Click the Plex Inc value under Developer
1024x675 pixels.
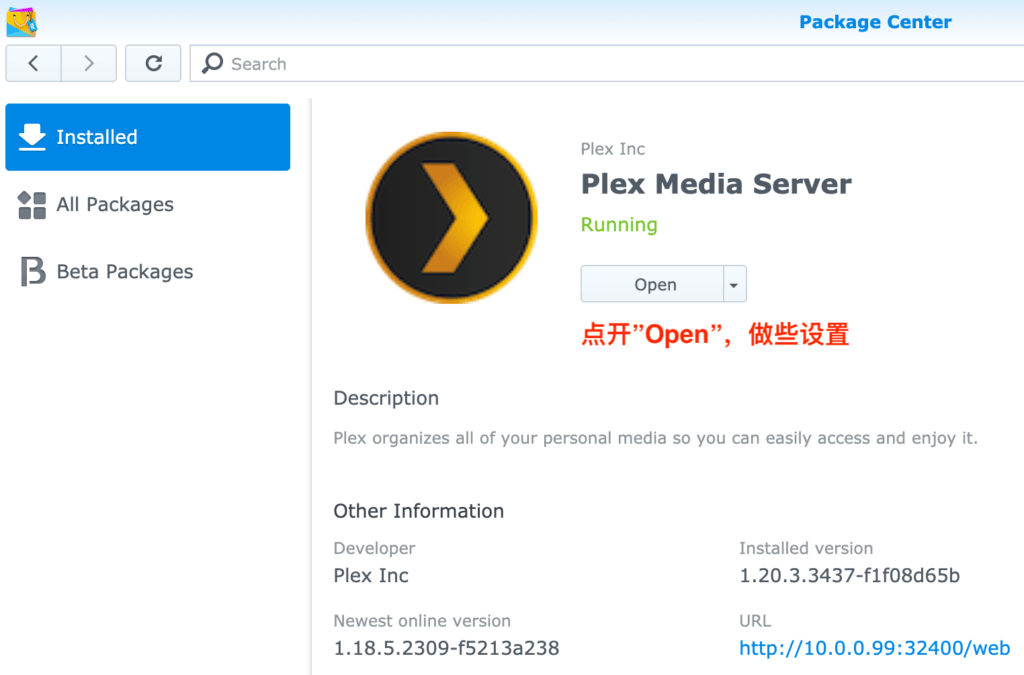point(371,576)
